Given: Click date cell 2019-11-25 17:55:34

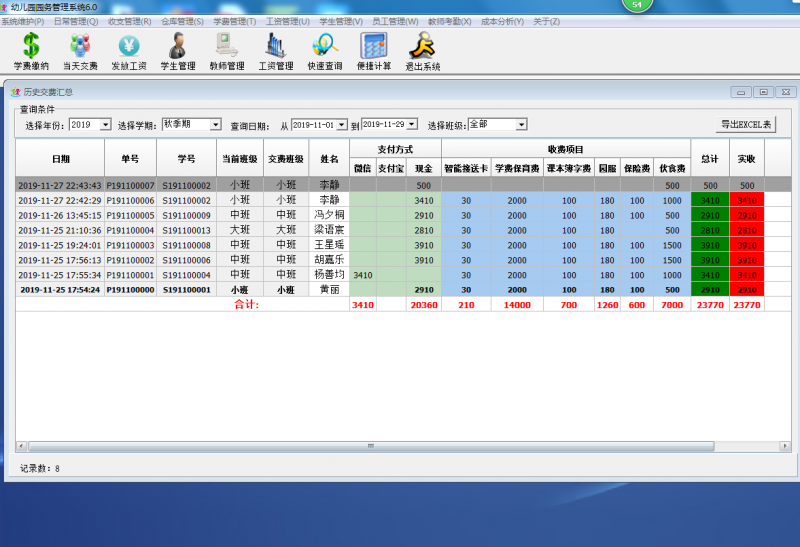Looking at the screenshot, I should coord(60,275).
